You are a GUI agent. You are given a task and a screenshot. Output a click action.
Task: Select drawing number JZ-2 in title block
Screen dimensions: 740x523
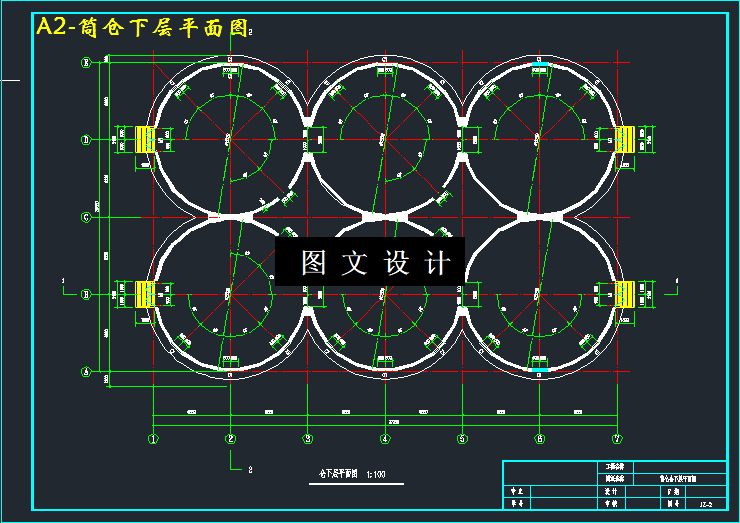click(x=706, y=504)
